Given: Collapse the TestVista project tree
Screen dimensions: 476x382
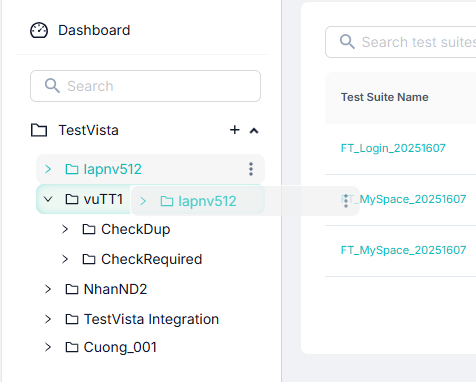Looking at the screenshot, I should click(x=254, y=130).
